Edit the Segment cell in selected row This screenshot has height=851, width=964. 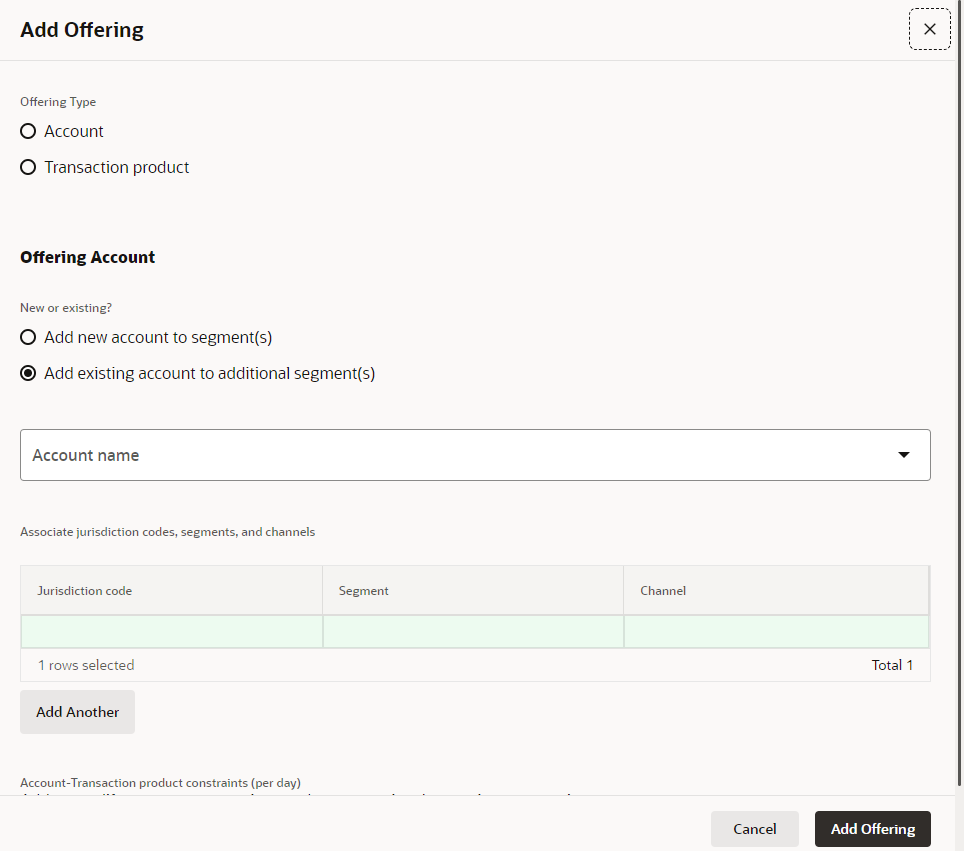(x=473, y=631)
